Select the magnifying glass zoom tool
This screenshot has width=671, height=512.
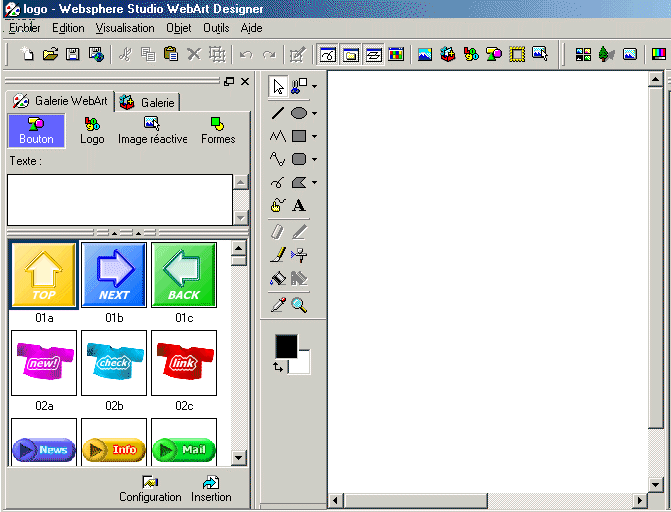coord(299,305)
